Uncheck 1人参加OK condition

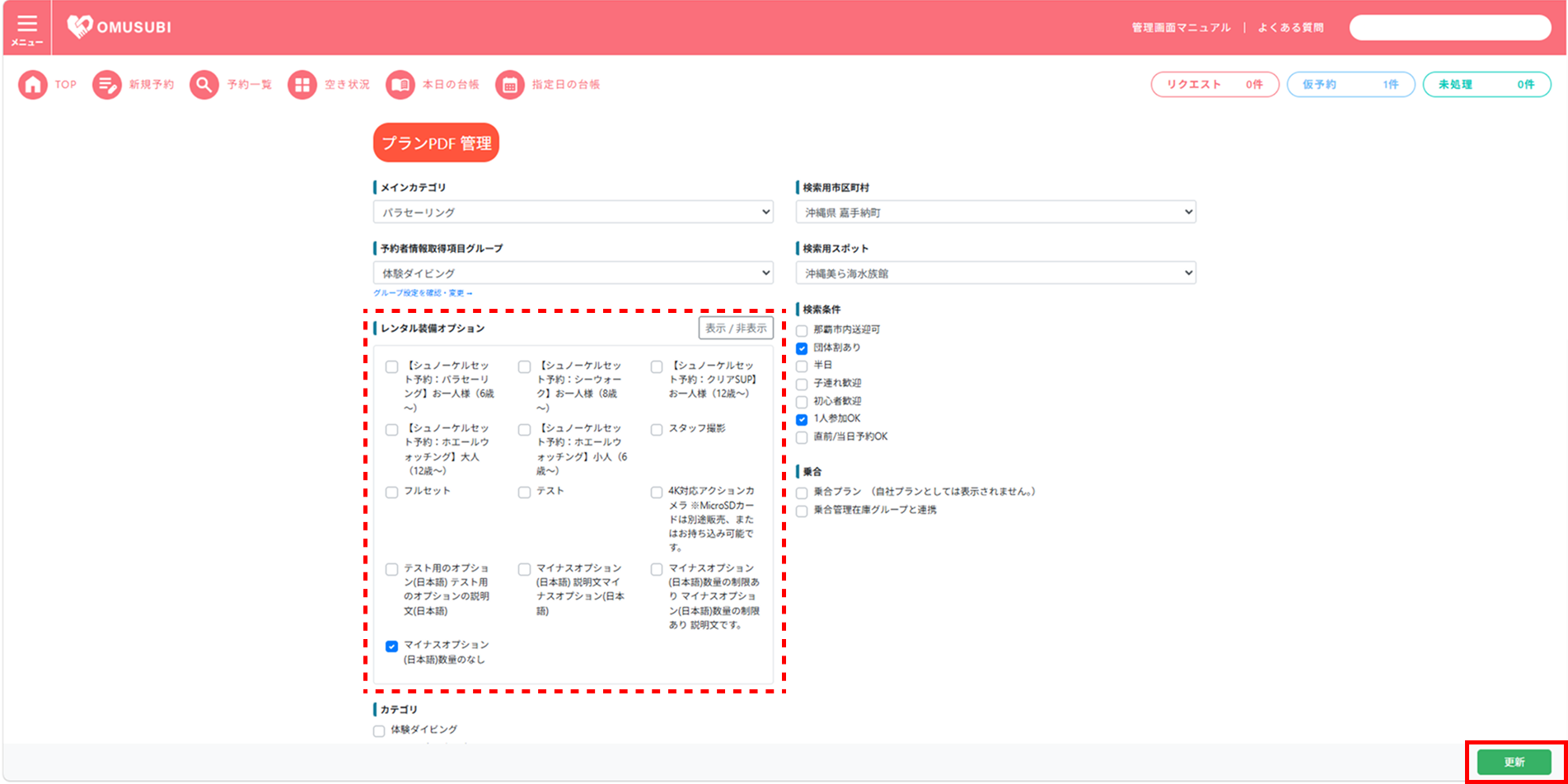tap(802, 420)
